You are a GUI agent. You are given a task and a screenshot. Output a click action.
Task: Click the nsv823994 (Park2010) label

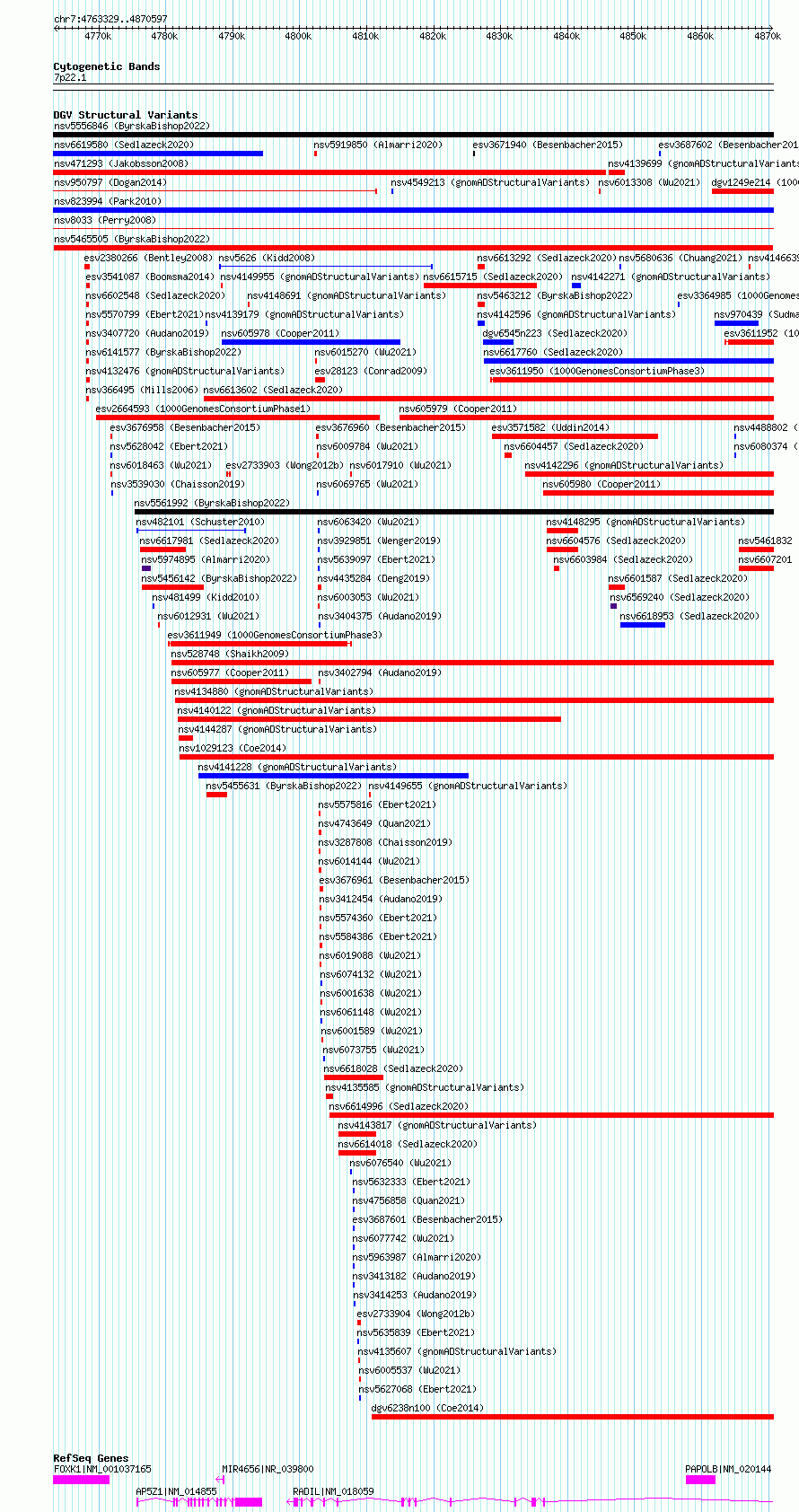coord(107,201)
